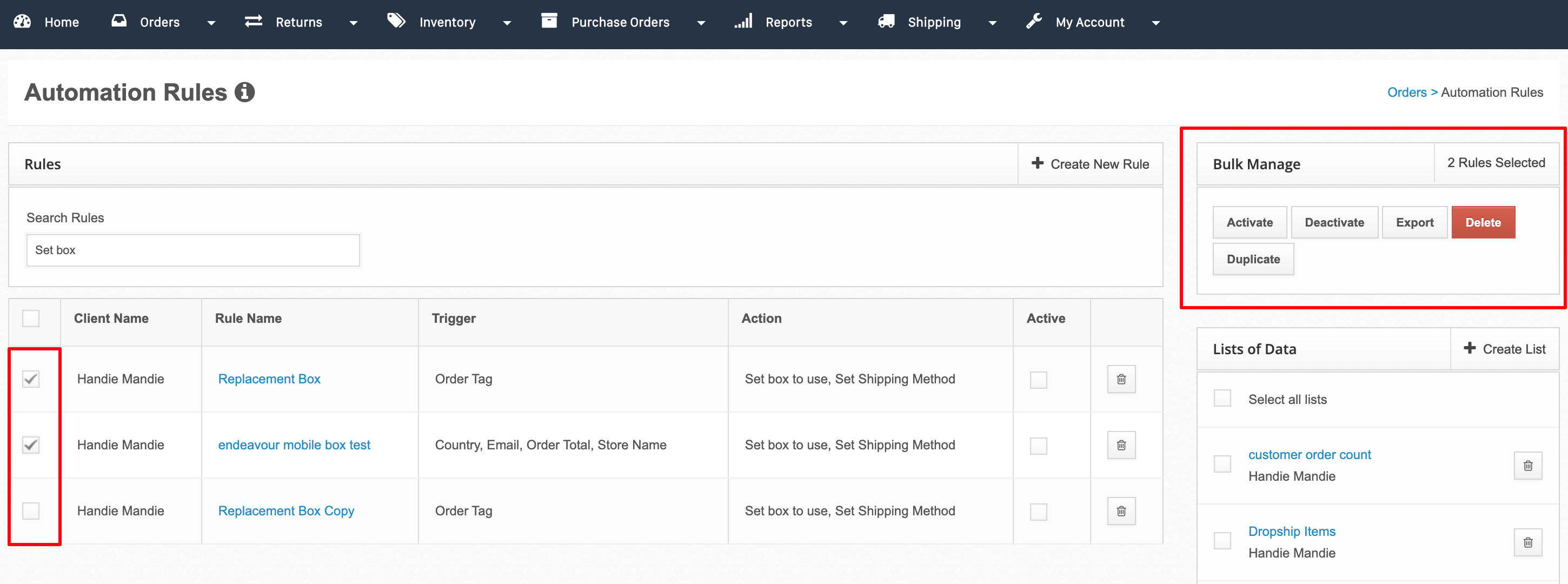Check the Select all lists checkbox
Image resolution: width=1568 pixels, height=584 pixels.
click(1222, 399)
